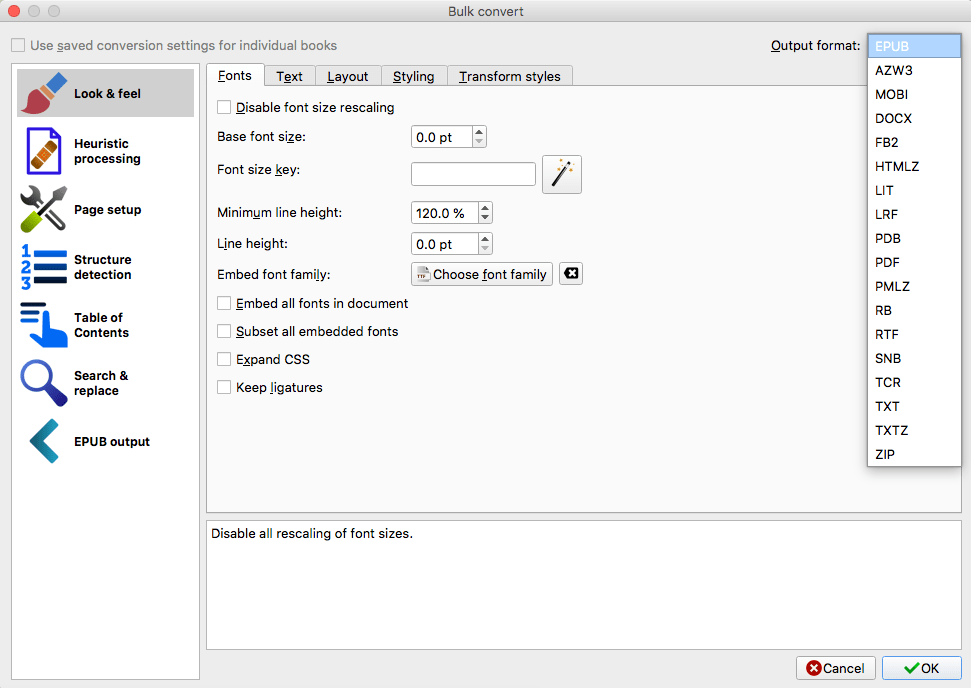Open Page setup wrench icon
The width and height of the screenshot is (971, 688).
pyautogui.click(x=44, y=209)
